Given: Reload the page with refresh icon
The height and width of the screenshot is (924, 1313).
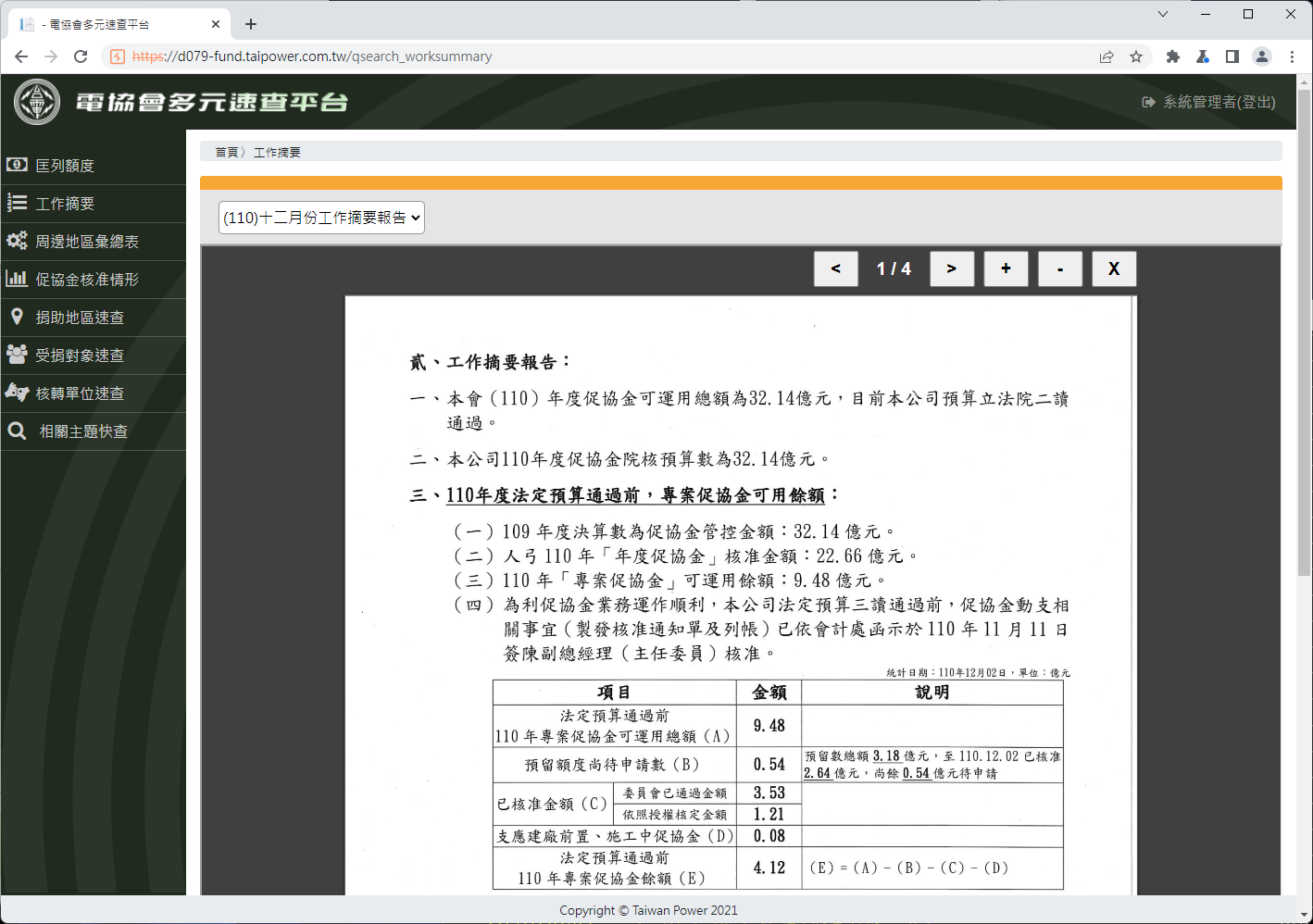Looking at the screenshot, I should pos(81,56).
